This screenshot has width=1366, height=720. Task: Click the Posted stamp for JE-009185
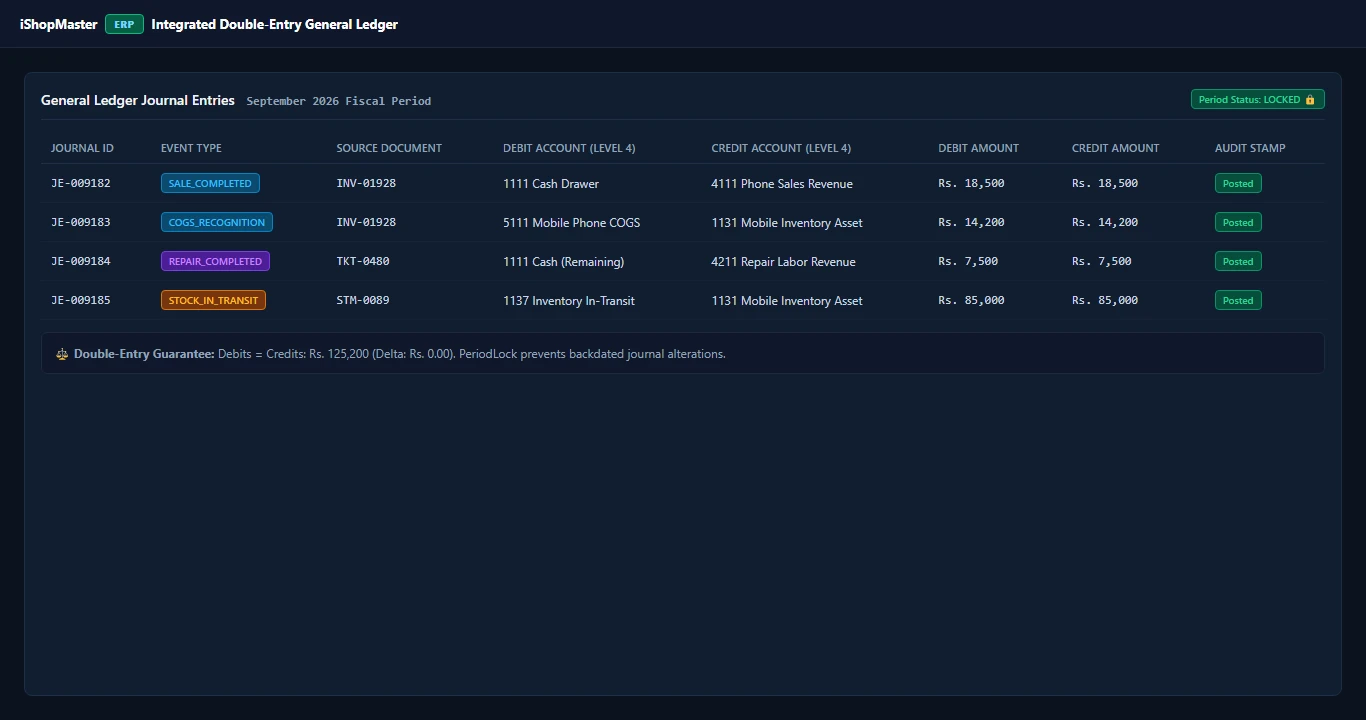tap(1238, 300)
